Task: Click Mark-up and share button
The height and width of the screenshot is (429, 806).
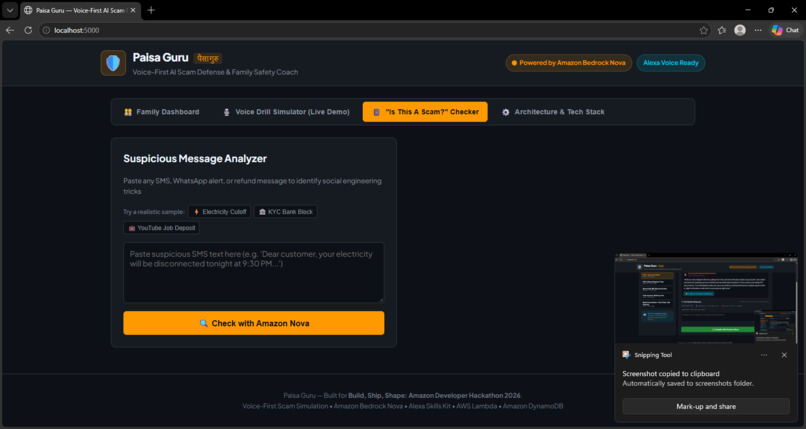Action: tap(706, 406)
